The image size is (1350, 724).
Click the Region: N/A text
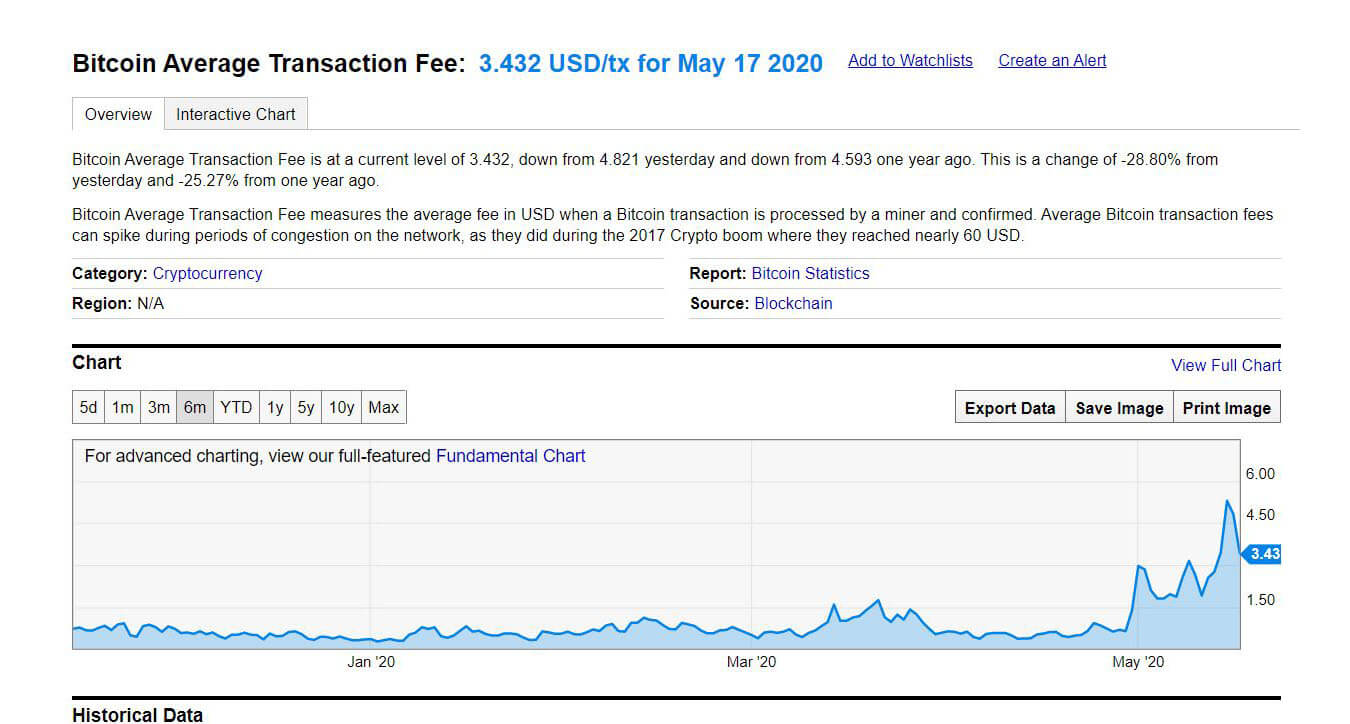tap(118, 303)
